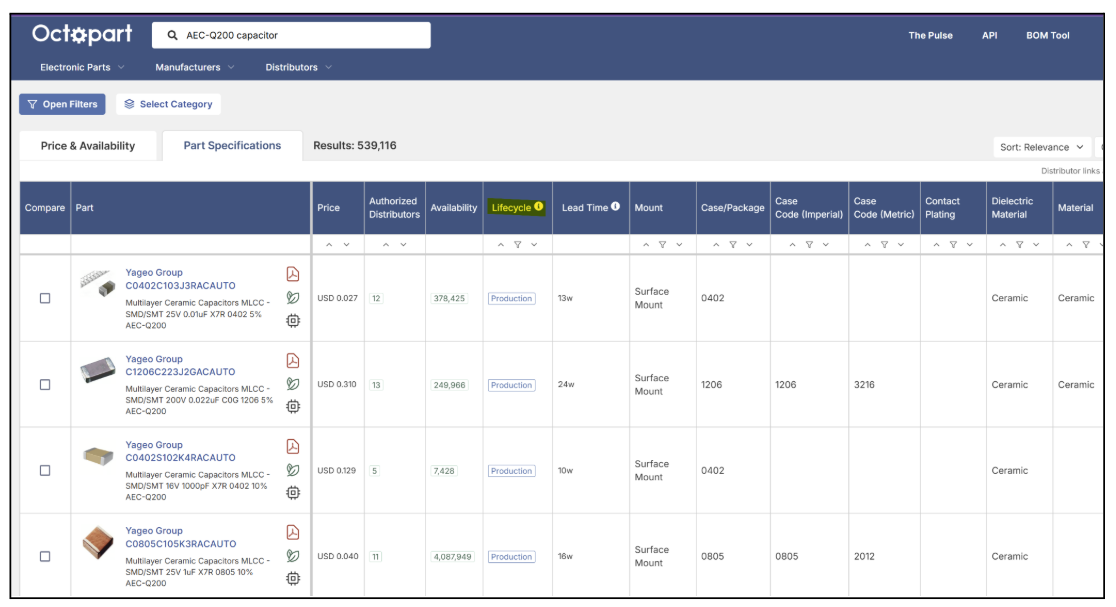
Task: Open part link C0402S102K4RACAUTO
Action: click(180, 458)
